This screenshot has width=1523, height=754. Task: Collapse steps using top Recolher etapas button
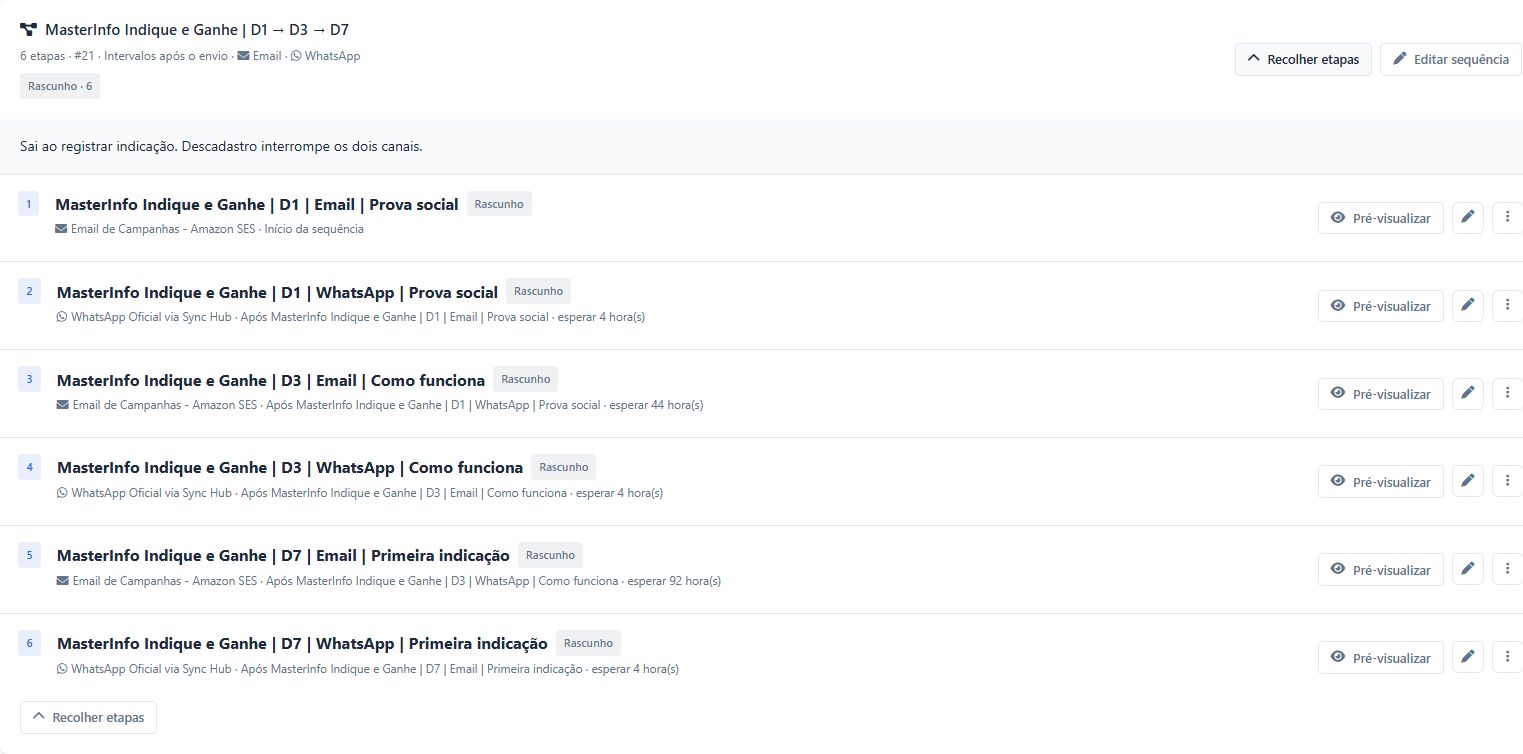tap(1303, 59)
